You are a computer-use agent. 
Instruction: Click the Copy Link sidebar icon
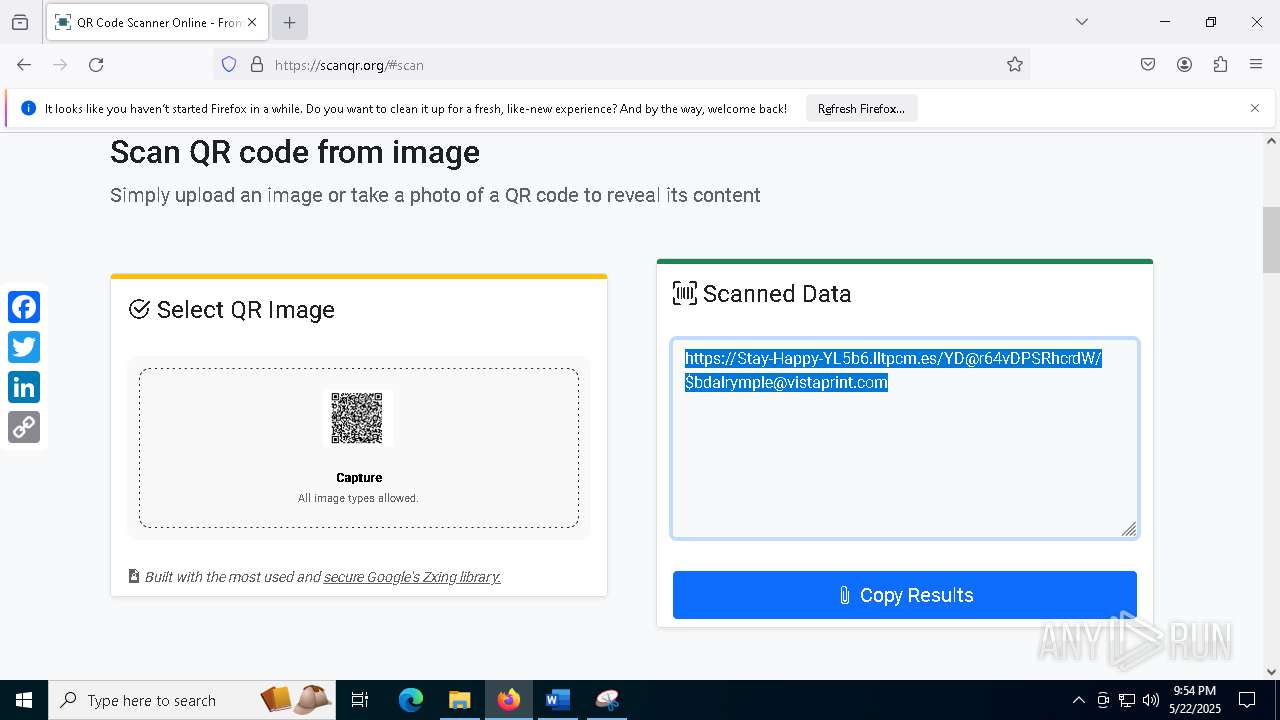click(24, 427)
